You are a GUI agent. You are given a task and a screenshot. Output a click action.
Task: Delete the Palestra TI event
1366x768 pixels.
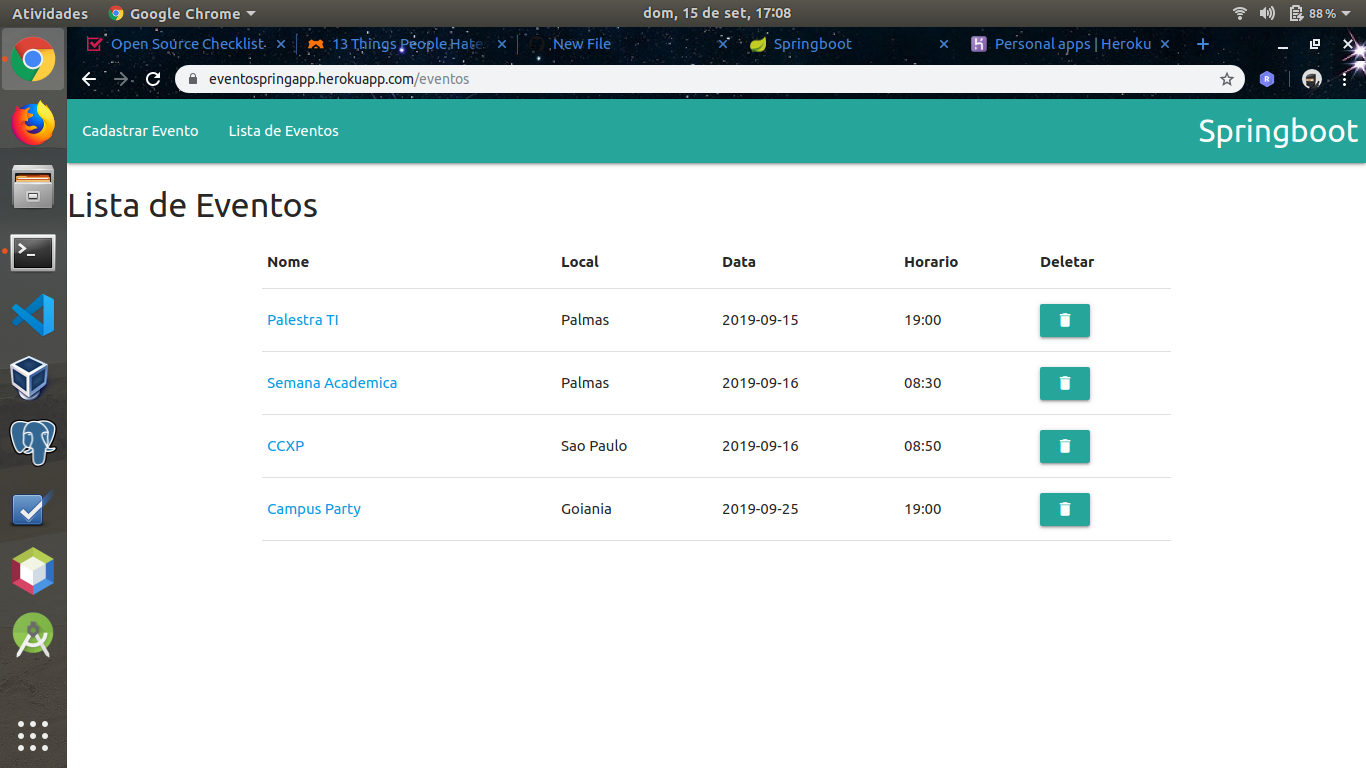tap(1064, 320)
